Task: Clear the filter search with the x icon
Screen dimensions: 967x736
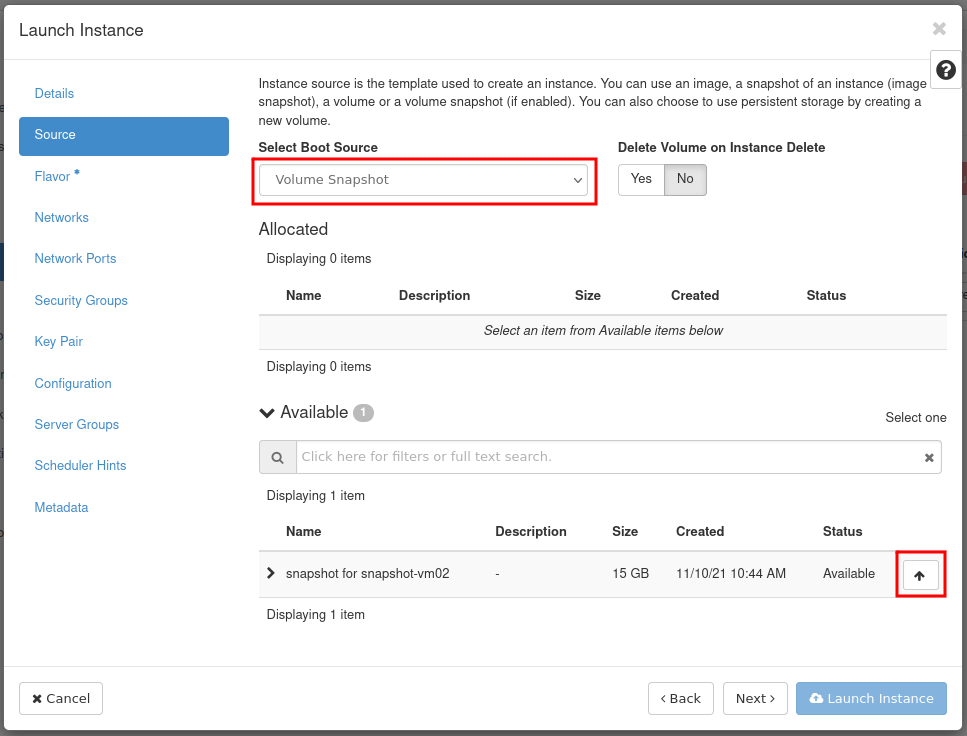Action: point(929,457)
